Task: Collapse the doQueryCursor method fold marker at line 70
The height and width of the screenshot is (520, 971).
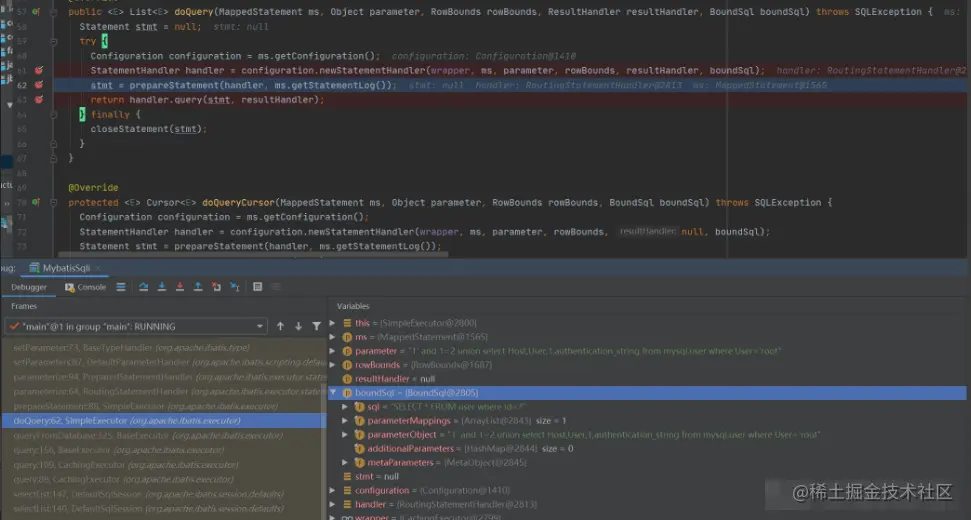Action: coord(54,202)
